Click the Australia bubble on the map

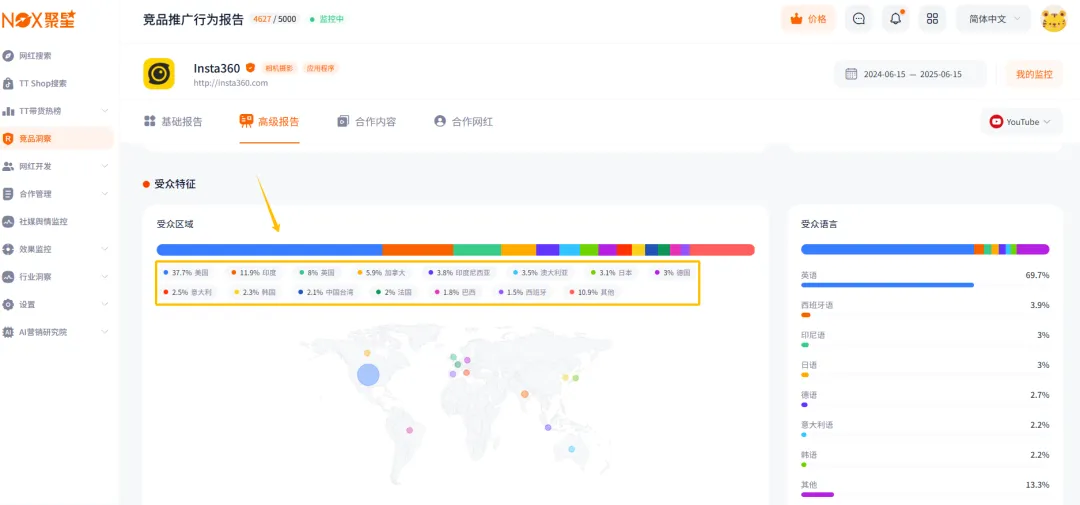[x=571, y=449]
